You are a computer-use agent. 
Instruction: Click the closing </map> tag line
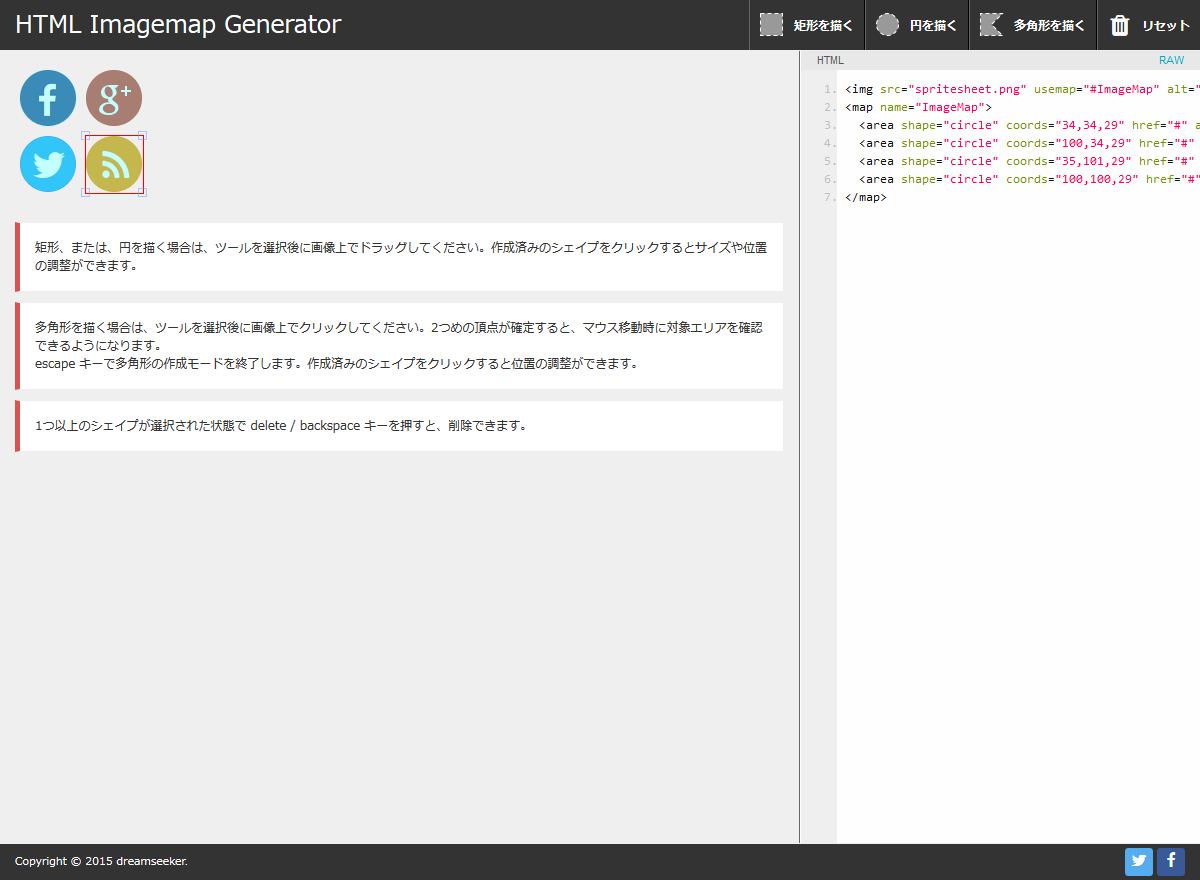click(866, 197)
